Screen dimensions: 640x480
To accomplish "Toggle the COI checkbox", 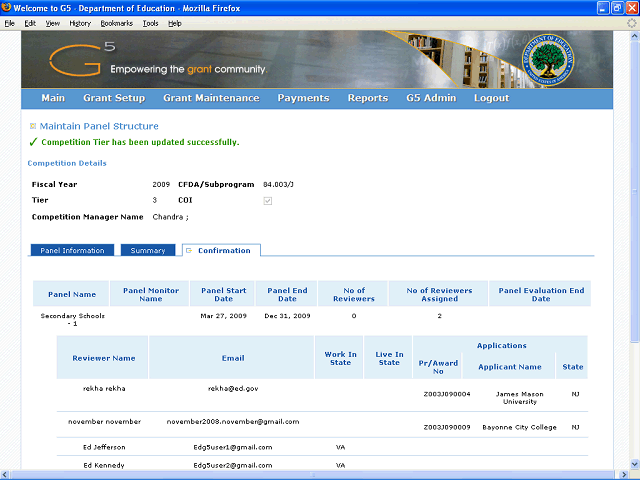I will click(267, 201).
